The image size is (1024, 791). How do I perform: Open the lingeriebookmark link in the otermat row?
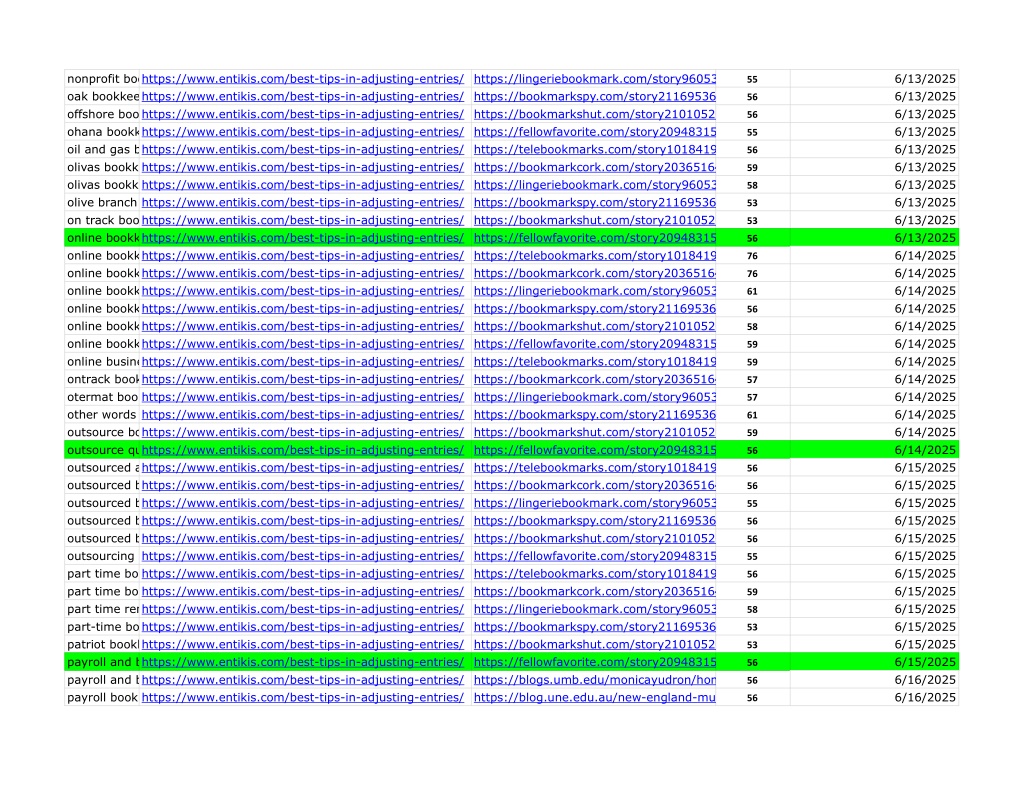point(594,396)
